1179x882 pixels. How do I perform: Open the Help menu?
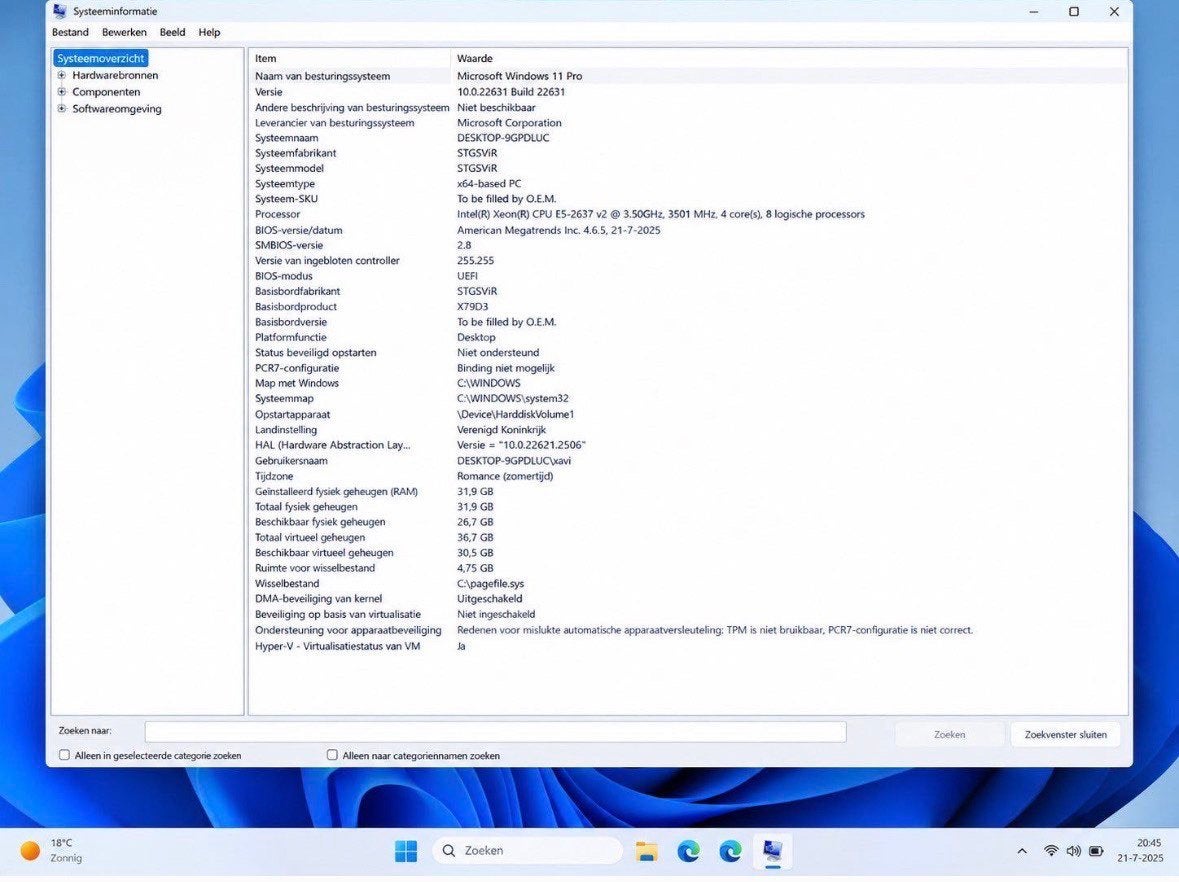[209, 32]
